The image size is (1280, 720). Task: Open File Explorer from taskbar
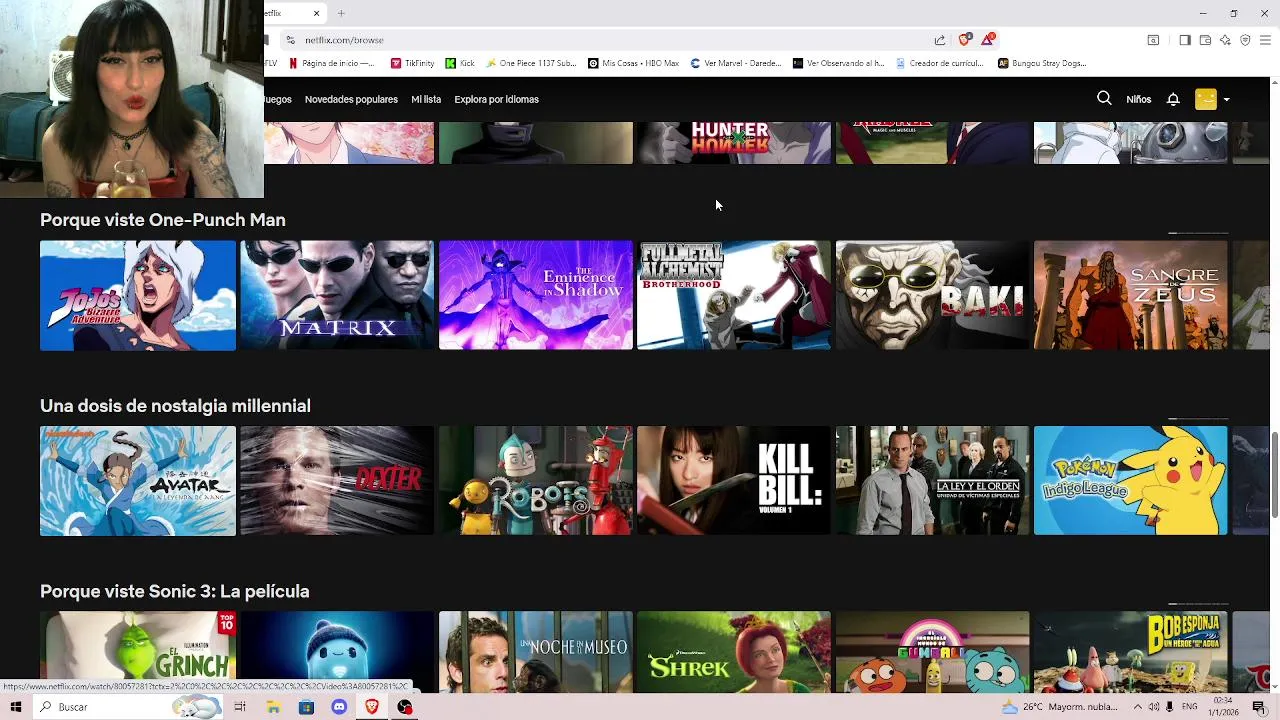click(273, 707)
